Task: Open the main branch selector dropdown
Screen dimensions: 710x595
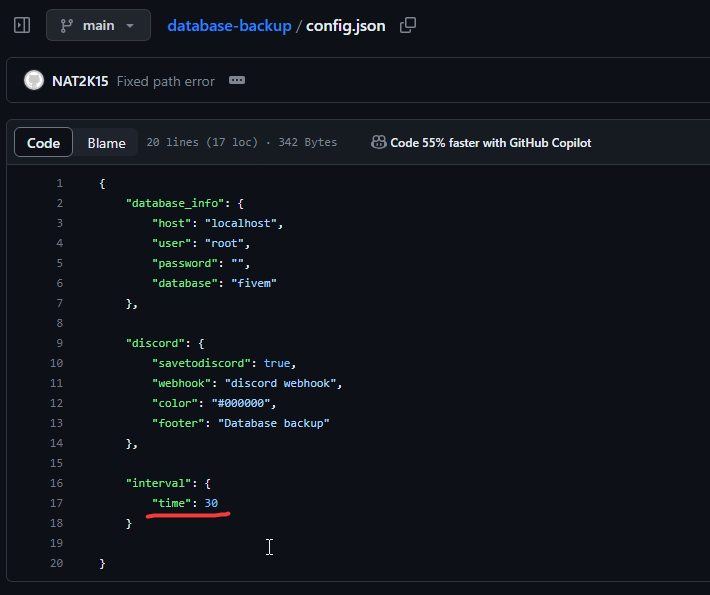Action: 98,25
